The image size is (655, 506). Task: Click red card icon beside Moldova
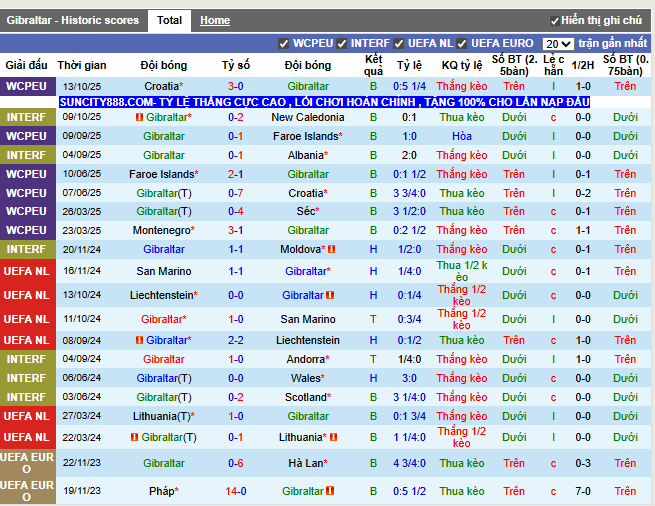(332, 249)
